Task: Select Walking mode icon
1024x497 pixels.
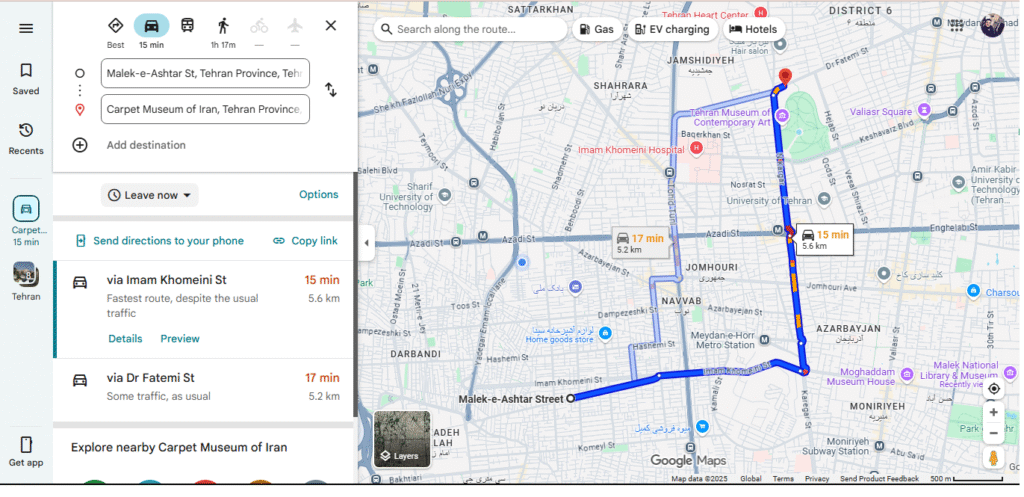Action: [x=223, y=26]
